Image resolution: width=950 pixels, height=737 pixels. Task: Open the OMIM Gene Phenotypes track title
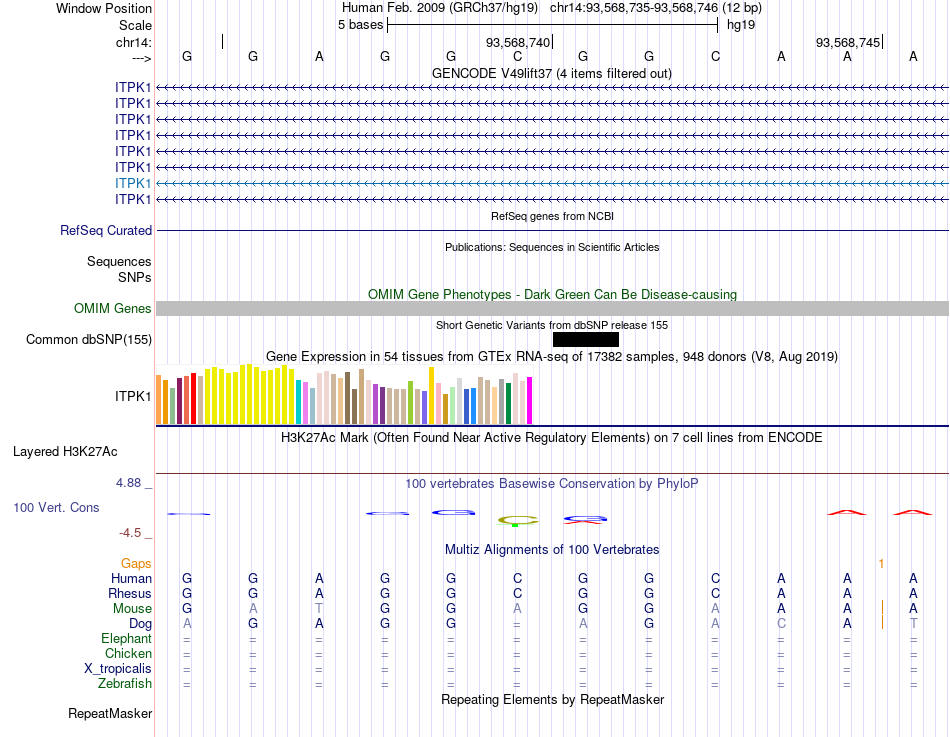(x=552, y=295)
